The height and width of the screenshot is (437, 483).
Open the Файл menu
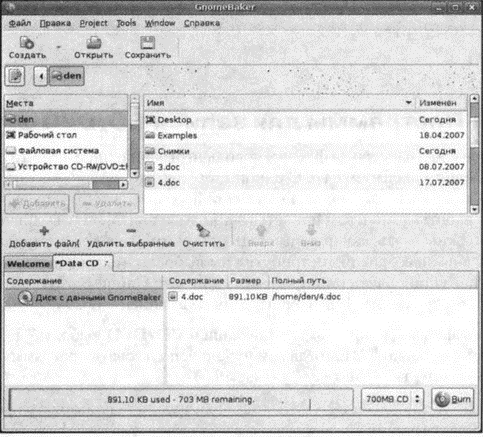click(20, 23)
